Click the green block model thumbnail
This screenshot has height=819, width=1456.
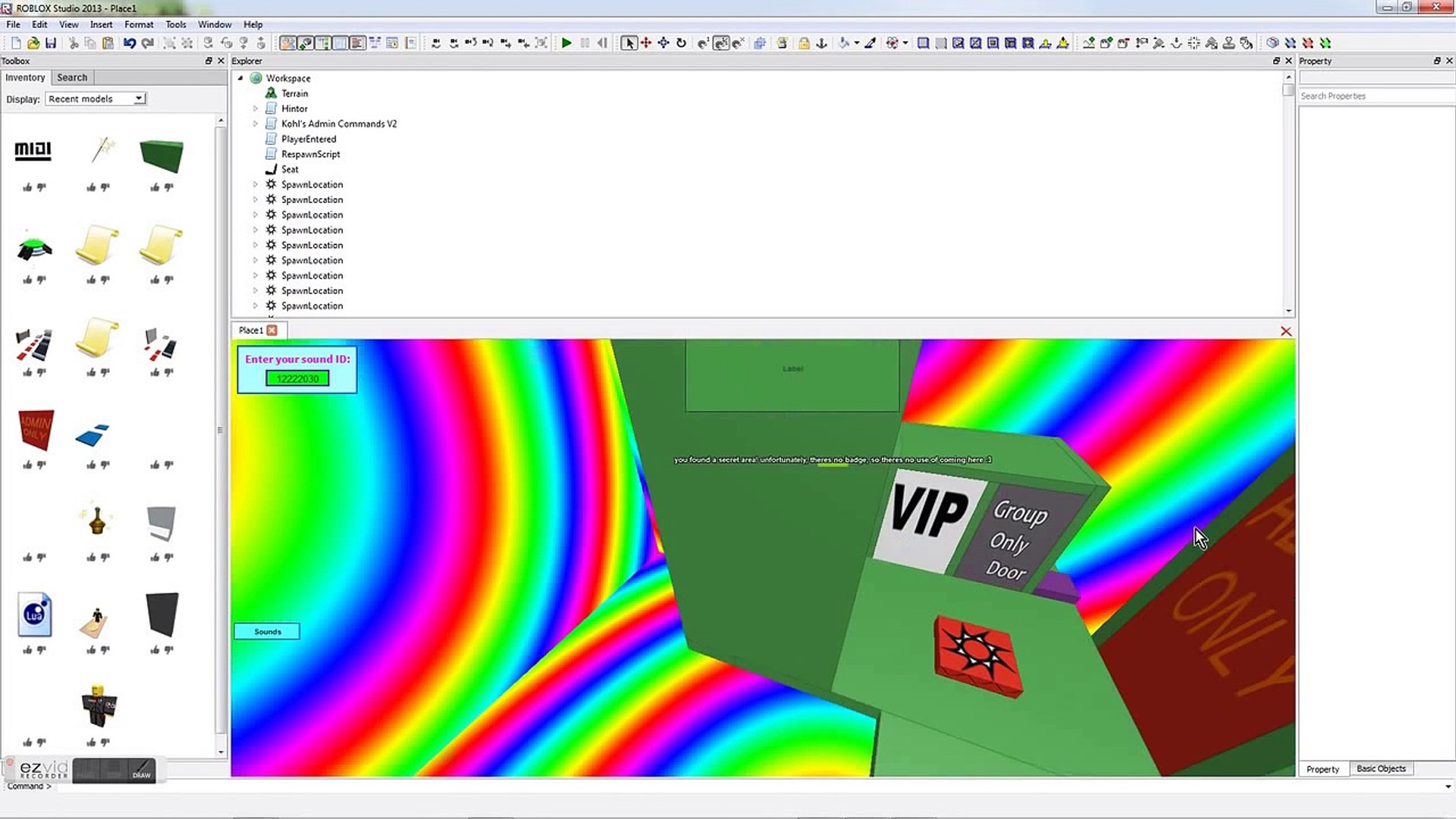(x=162, y=155)
